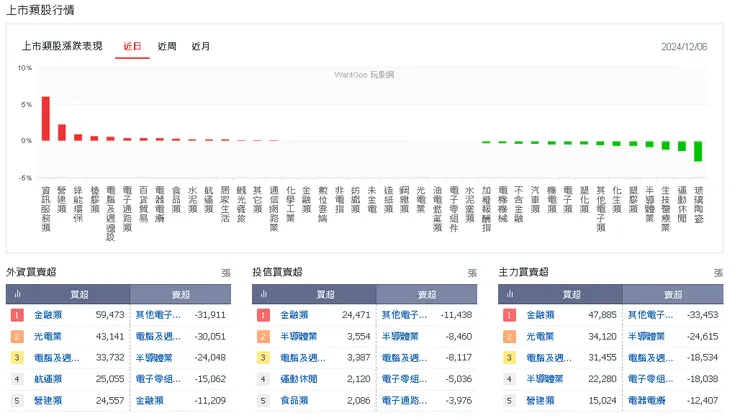The height and width of the screenshot is (420, 740).
Task: Click the value -33,453 in 主力 table
Action: point(703,315)
